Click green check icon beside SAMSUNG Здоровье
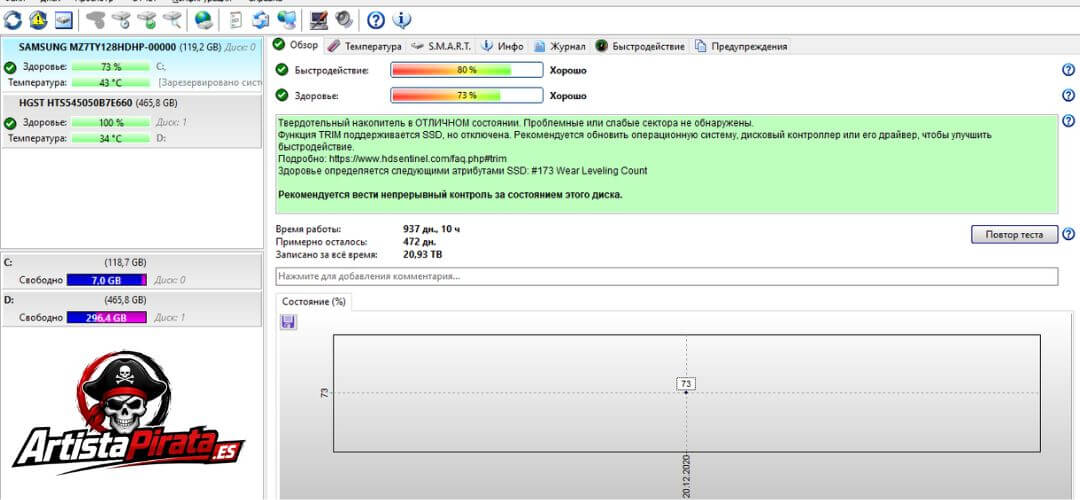The image size is (1080, 500). pyautogui.click(x=10, y=67)
